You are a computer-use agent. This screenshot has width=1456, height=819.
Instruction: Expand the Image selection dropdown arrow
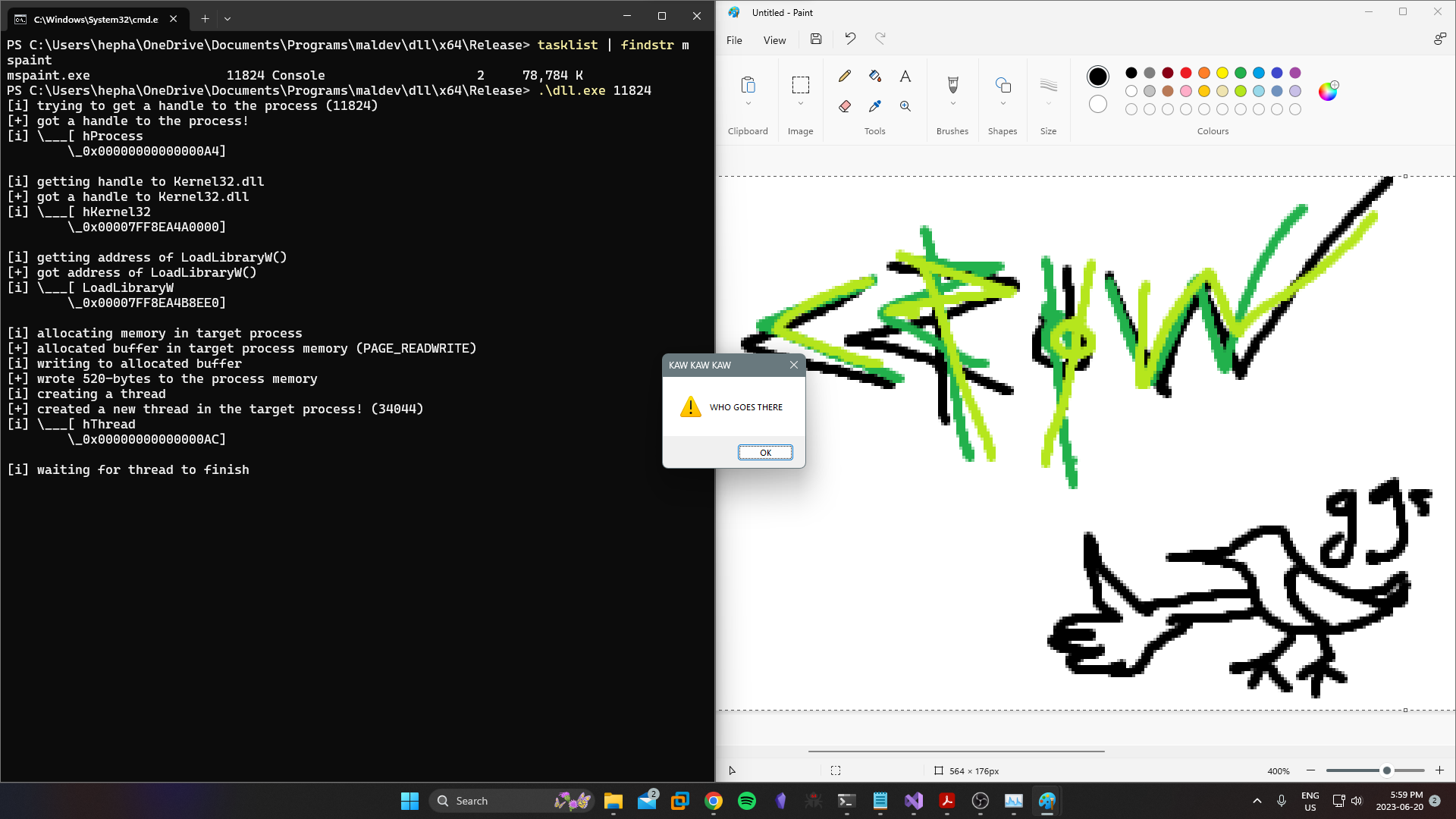pyautogui.click(x=801, y=104)
